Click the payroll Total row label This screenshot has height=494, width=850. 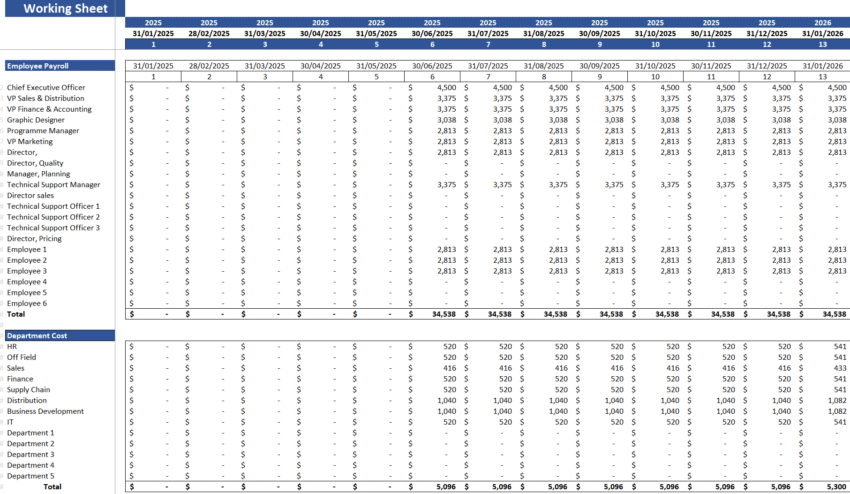tap(16, 314)
